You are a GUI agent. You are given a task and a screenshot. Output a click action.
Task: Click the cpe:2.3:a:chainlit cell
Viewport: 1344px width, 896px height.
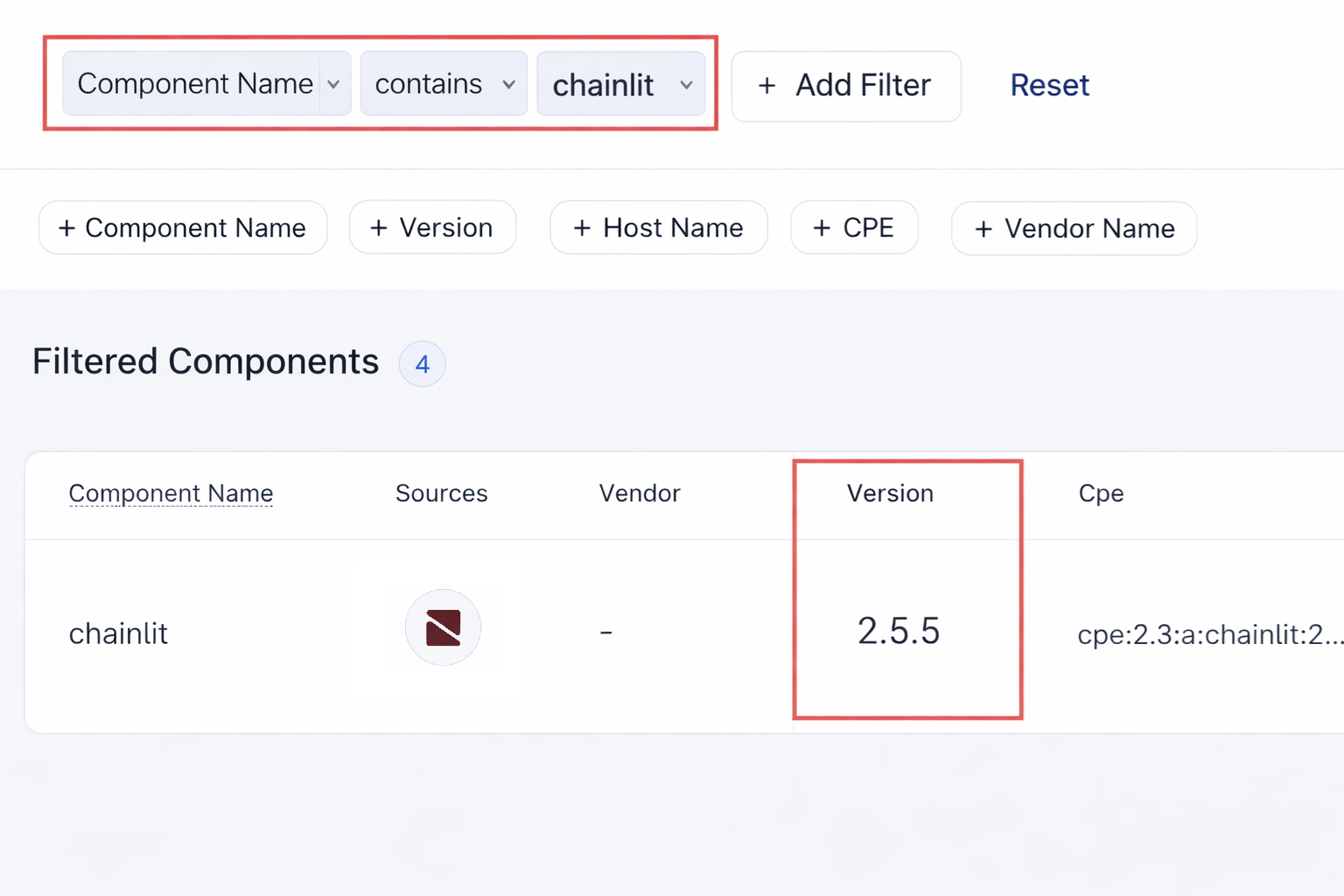[1210, 634]
